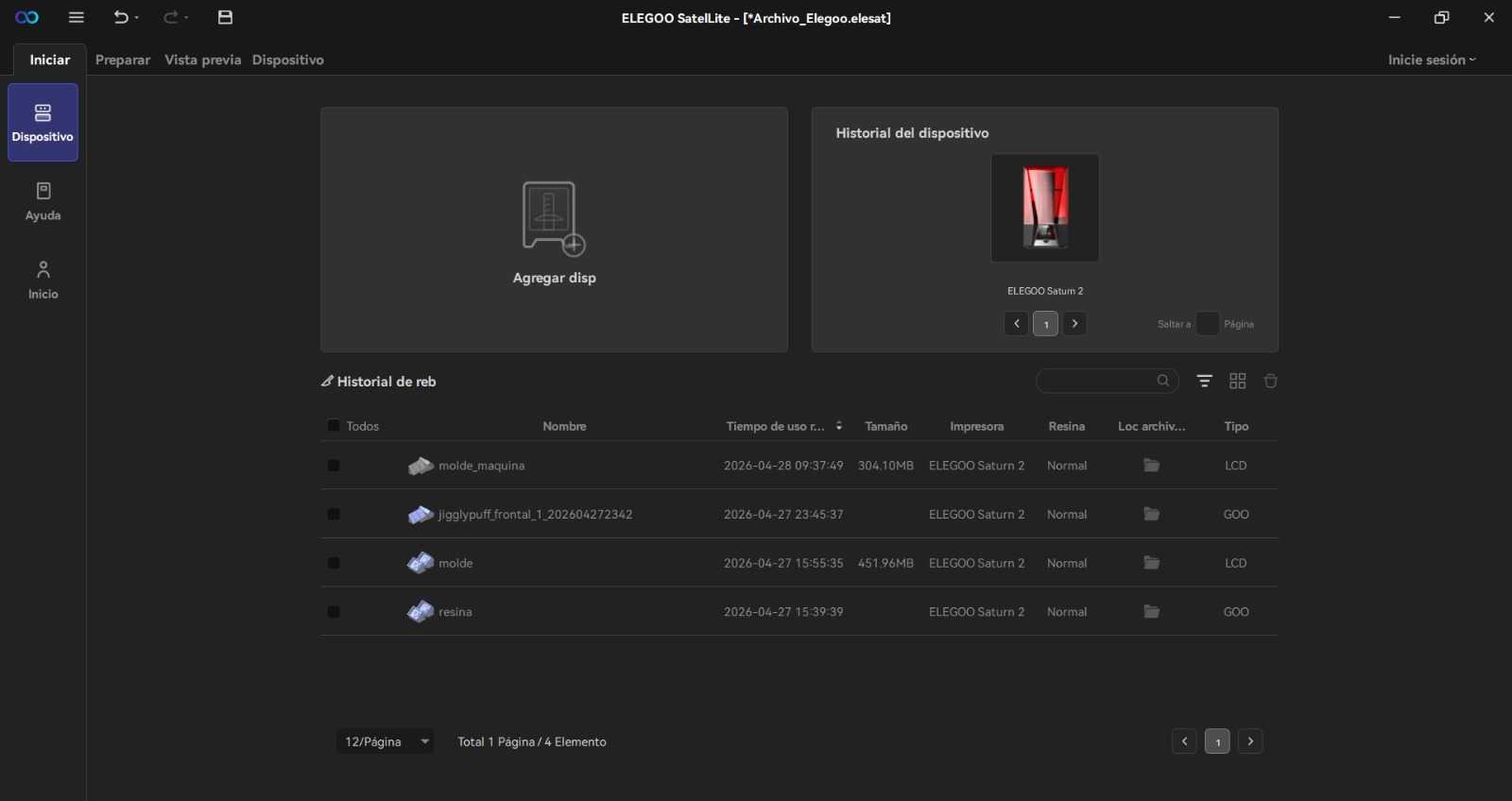1512x801 pixels.
Task: Open file location folder for jigglypuff_frontal_1_202604272342
Action: pyautogui.click(x=1151, y=514)
